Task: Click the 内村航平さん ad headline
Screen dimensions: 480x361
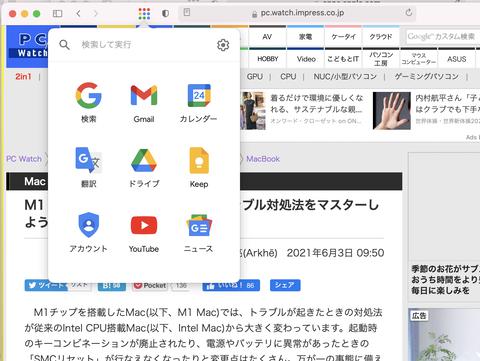Action: (x=447, y=104)
